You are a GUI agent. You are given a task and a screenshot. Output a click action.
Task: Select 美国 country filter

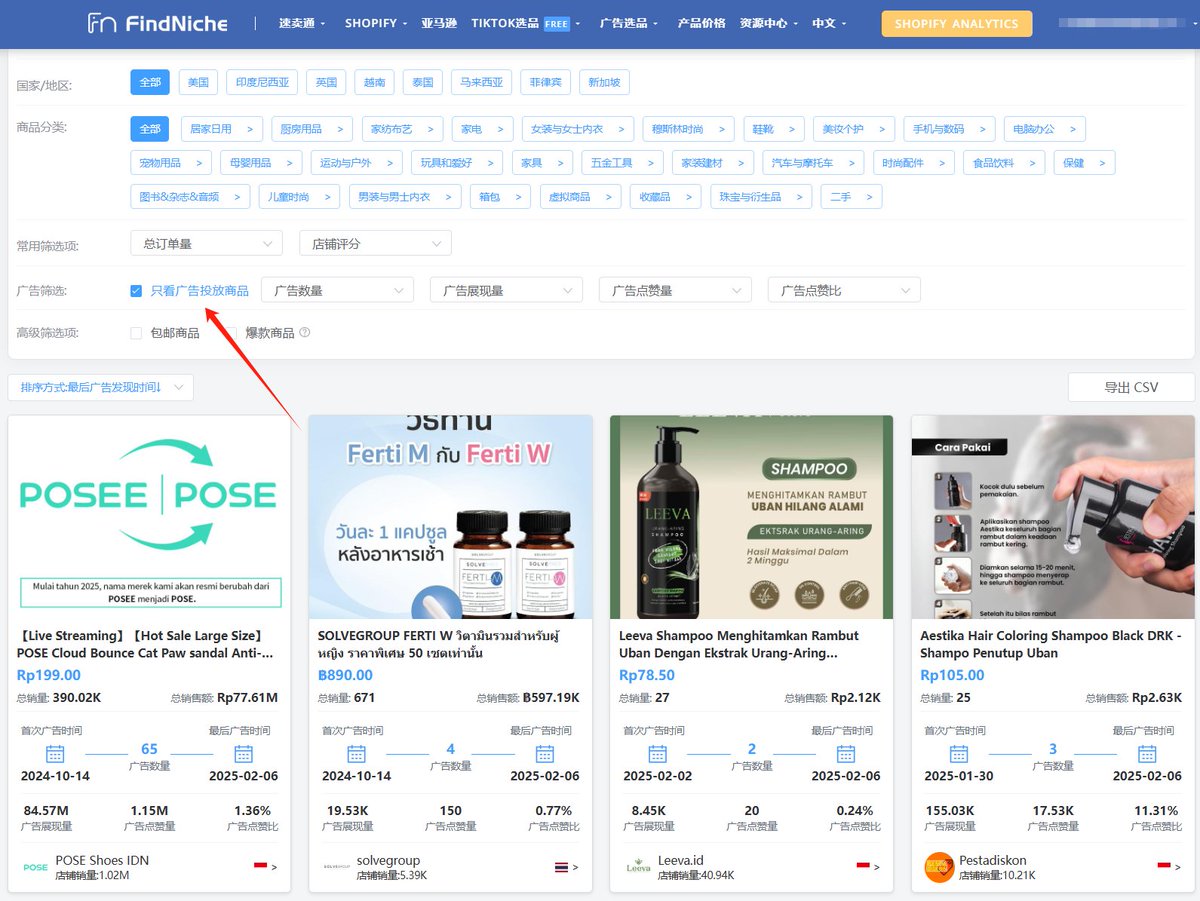tap(198, 82)
